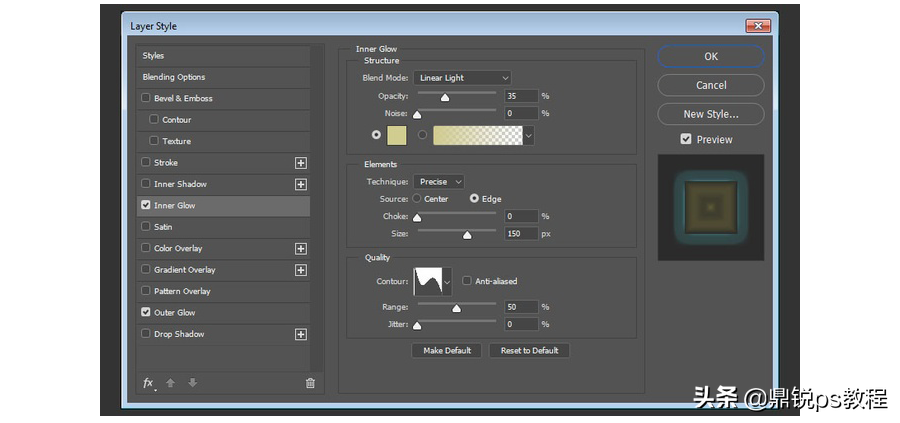Screen dimensions: 900x423
Task: Click the Opacity slider handle
Action: click(x=445, y=98)
